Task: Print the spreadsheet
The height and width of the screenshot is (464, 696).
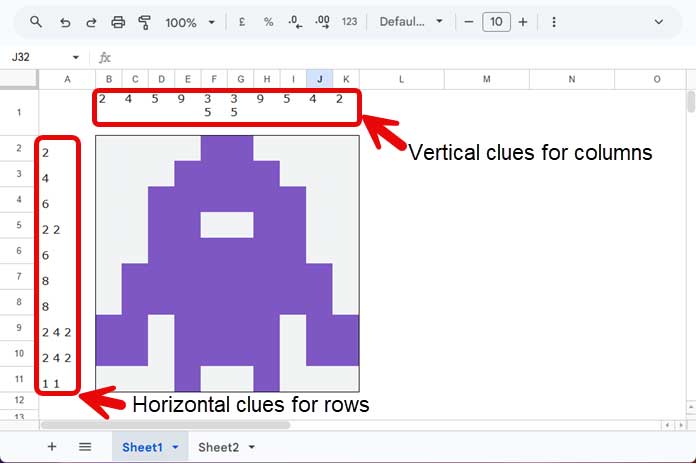Action: 118,22
